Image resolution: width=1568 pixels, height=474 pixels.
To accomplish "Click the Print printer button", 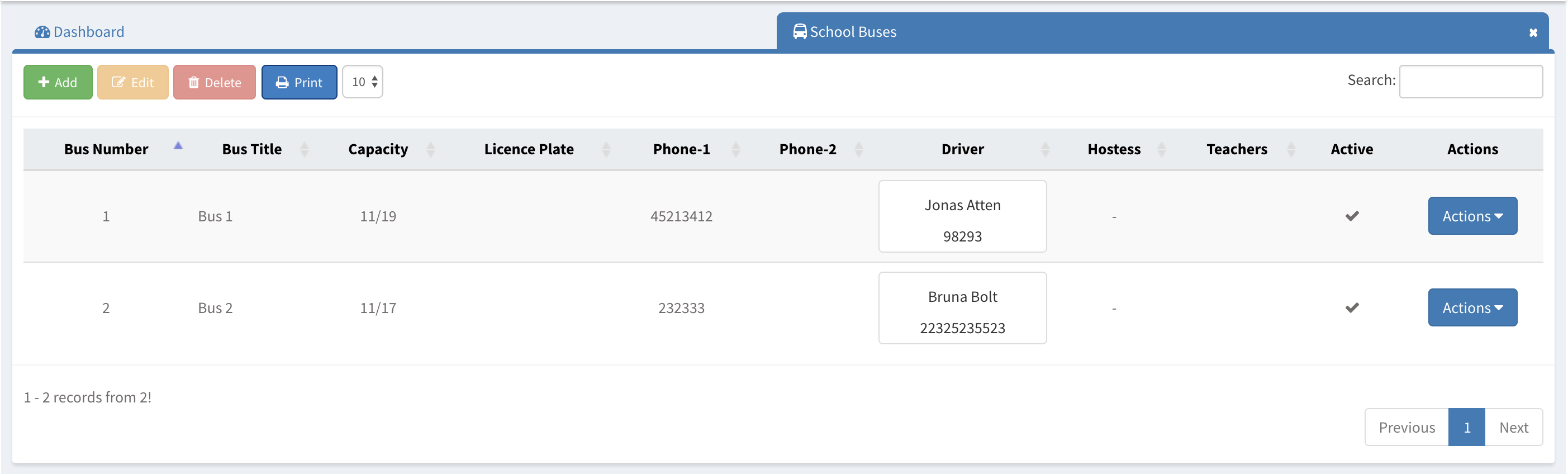I will (299, 82).
